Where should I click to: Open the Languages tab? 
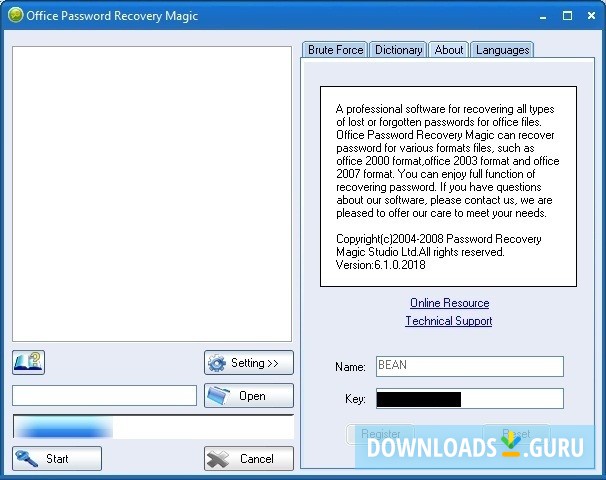click(x=502, y=50)
